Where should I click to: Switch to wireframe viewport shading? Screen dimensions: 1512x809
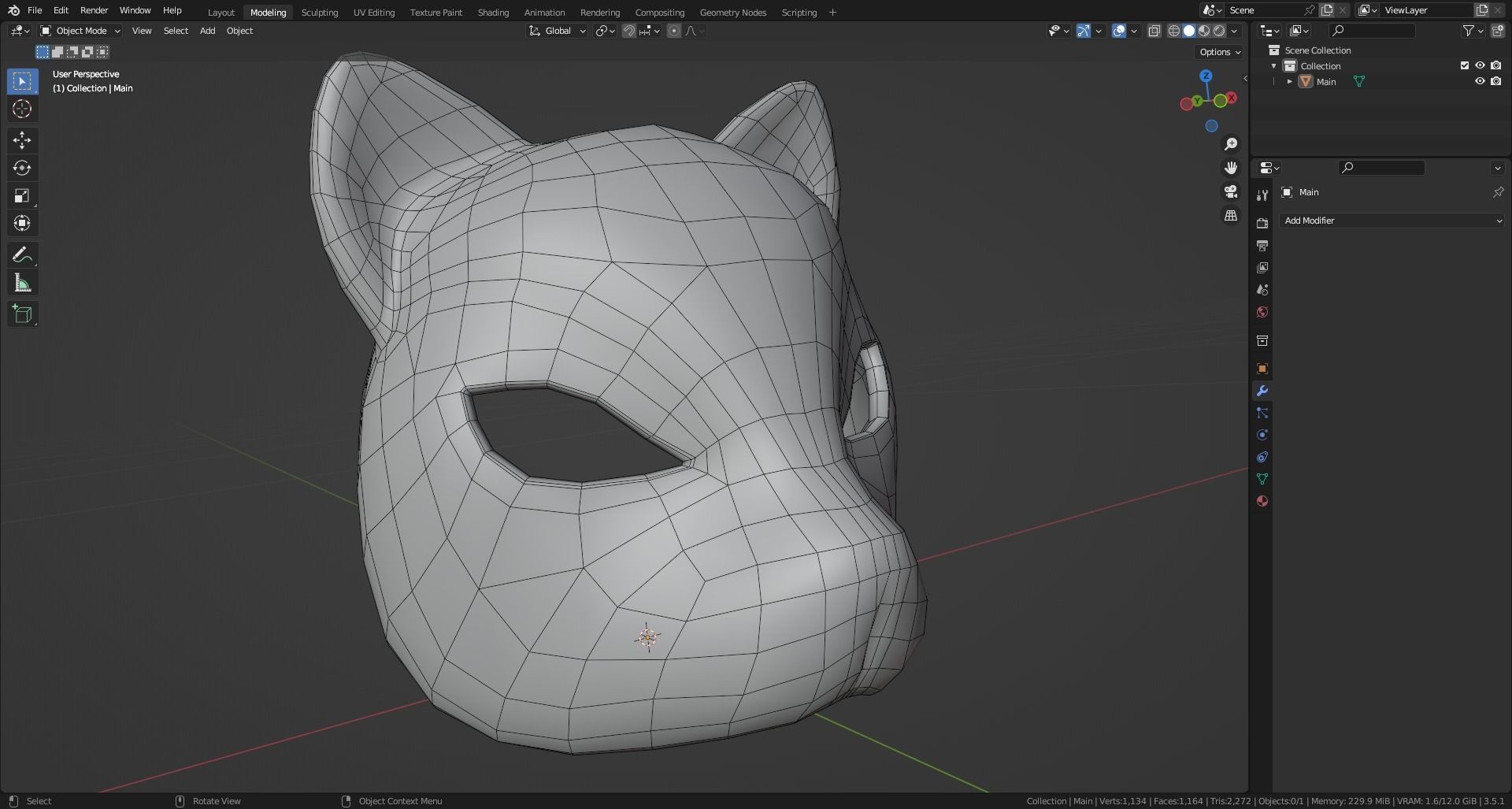pyautogui.click(x=1174, y=31)
